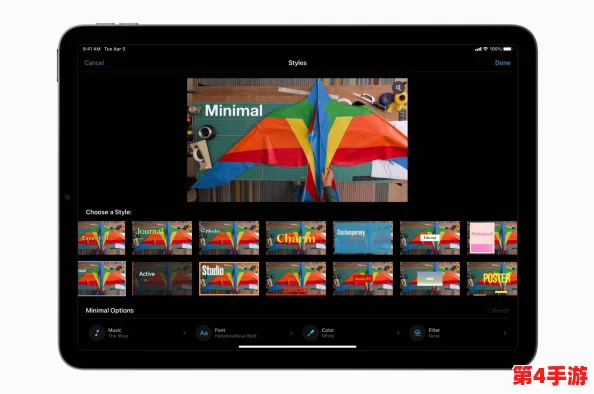594x394 pixels.
Task: Select the Journal style thumbnail
Action: [162, 238]
